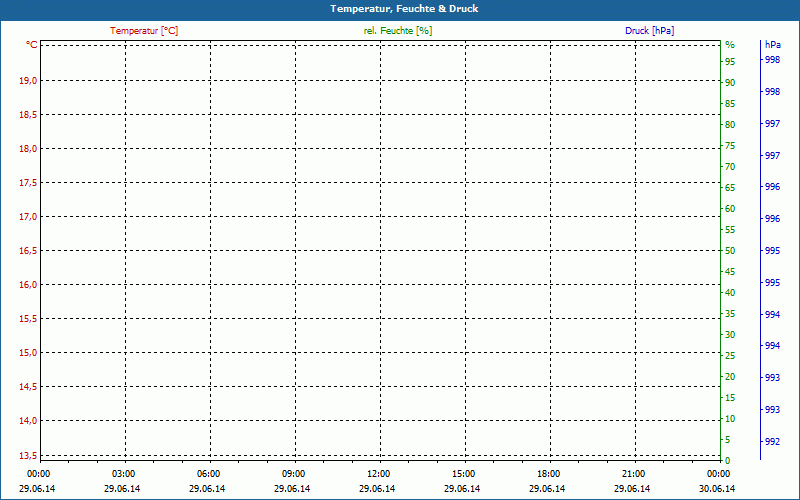The width and height of the screenshot is (800, 500).
Task: Click the 15:00 time axis label
Action: pyautogui.click(x=464, y=474)
